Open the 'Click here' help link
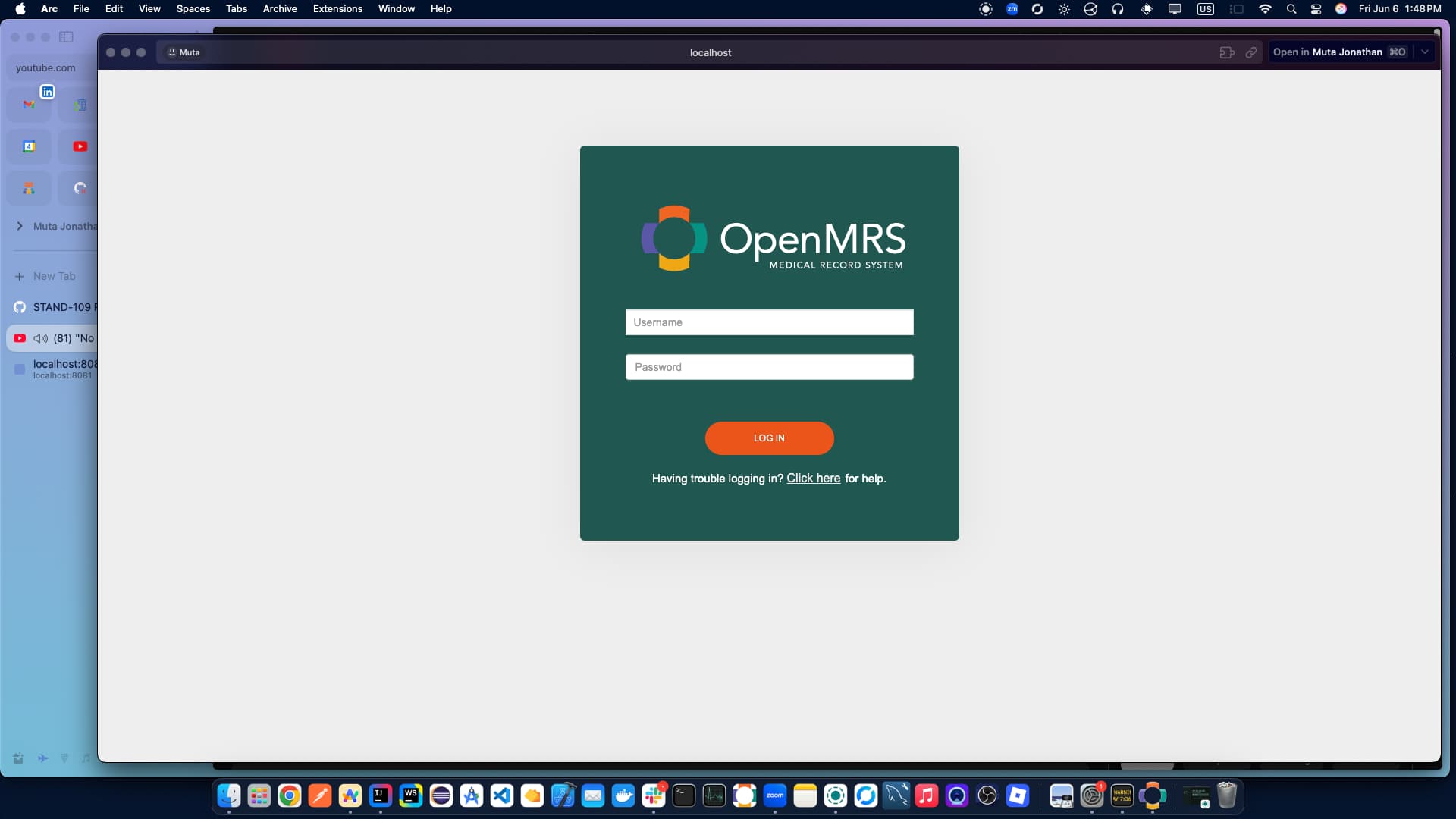This screenshot has height=819, width=1456. pos(813,479)
